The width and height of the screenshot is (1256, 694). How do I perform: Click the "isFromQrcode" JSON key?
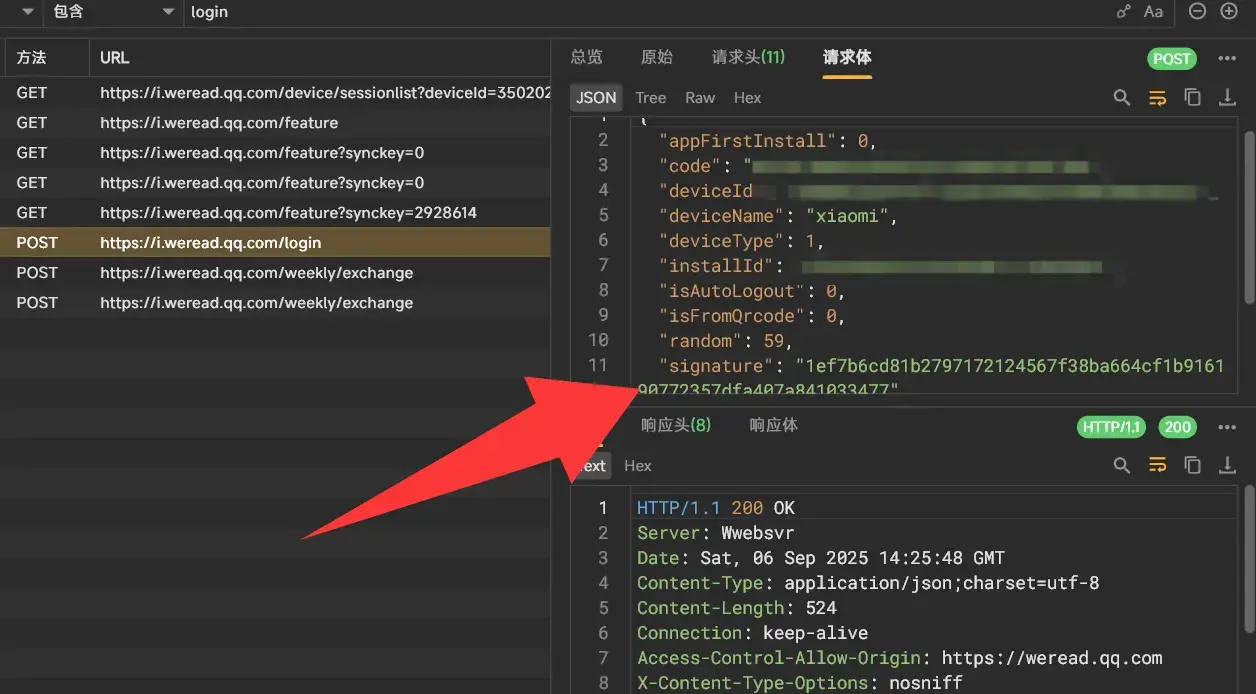tap(732, 316)
